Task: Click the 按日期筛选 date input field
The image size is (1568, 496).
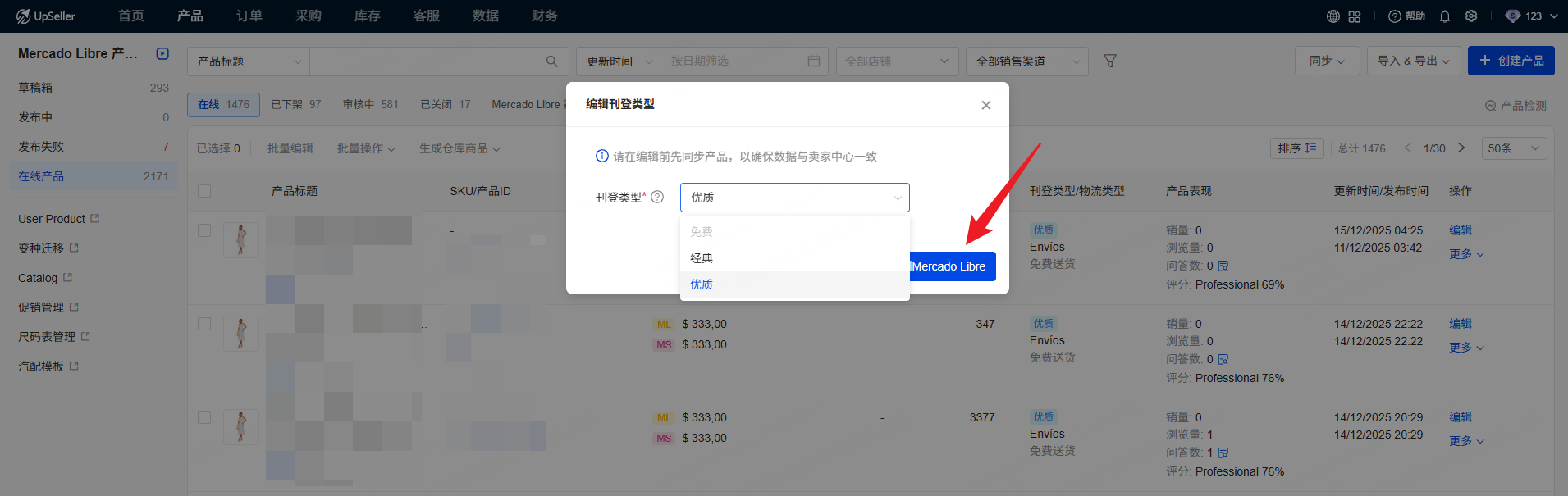Action: (736, 61)
